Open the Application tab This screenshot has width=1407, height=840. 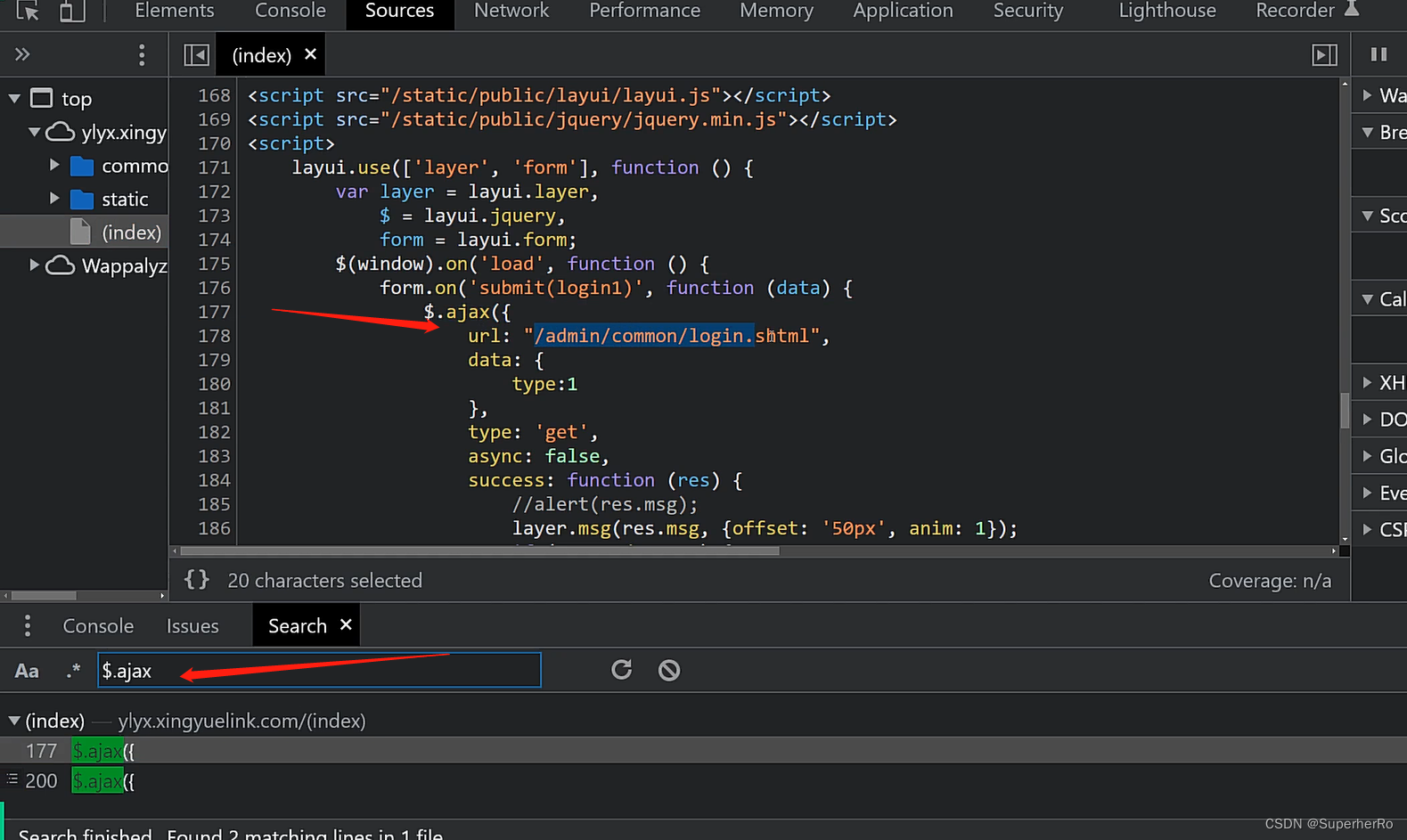coord(903,11)
